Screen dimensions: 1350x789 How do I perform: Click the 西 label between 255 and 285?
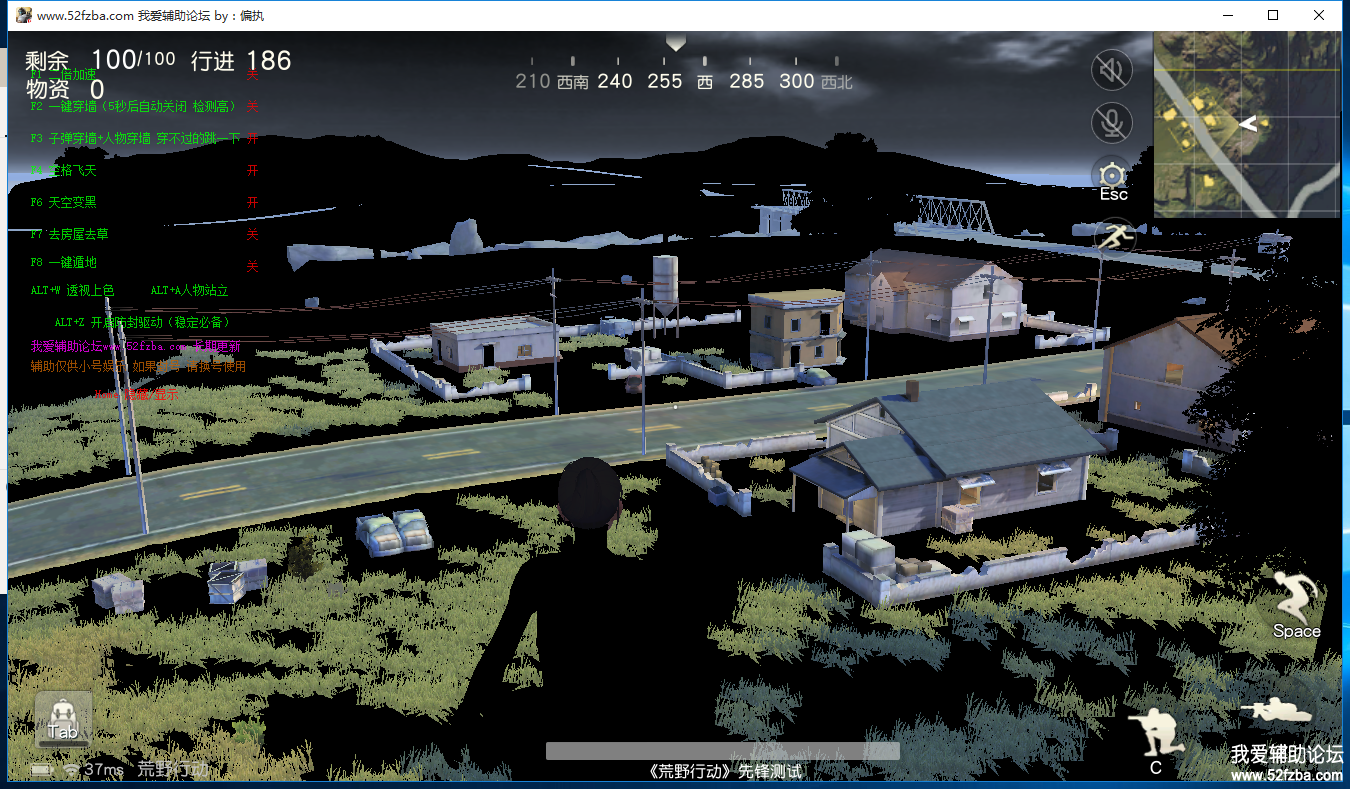pyautogui.click(x=705, y=82)
